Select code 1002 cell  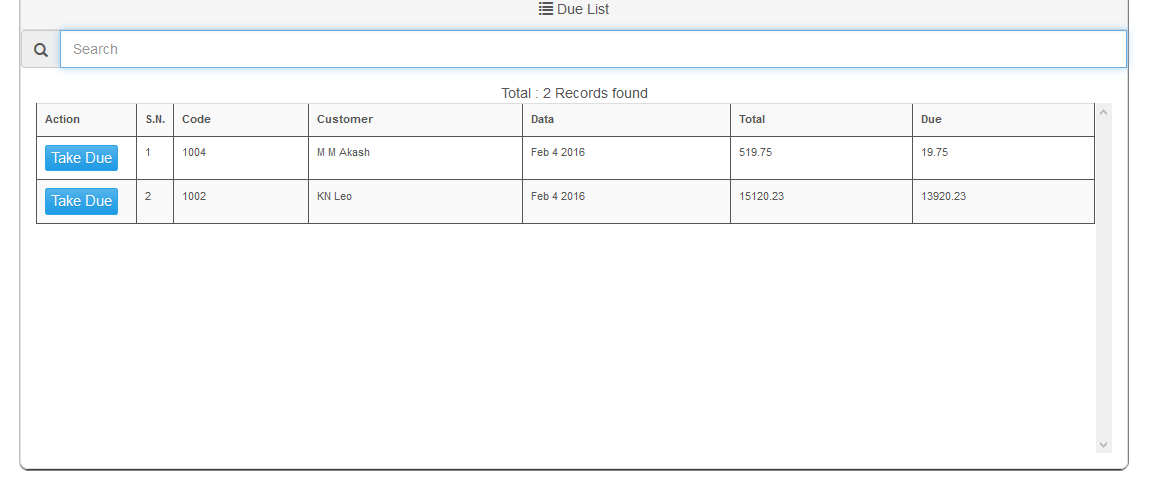(x=194, y=196)
